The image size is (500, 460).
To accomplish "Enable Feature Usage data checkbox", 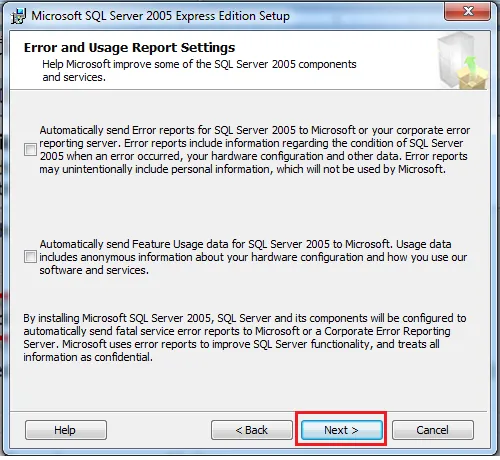I will 30,257.
